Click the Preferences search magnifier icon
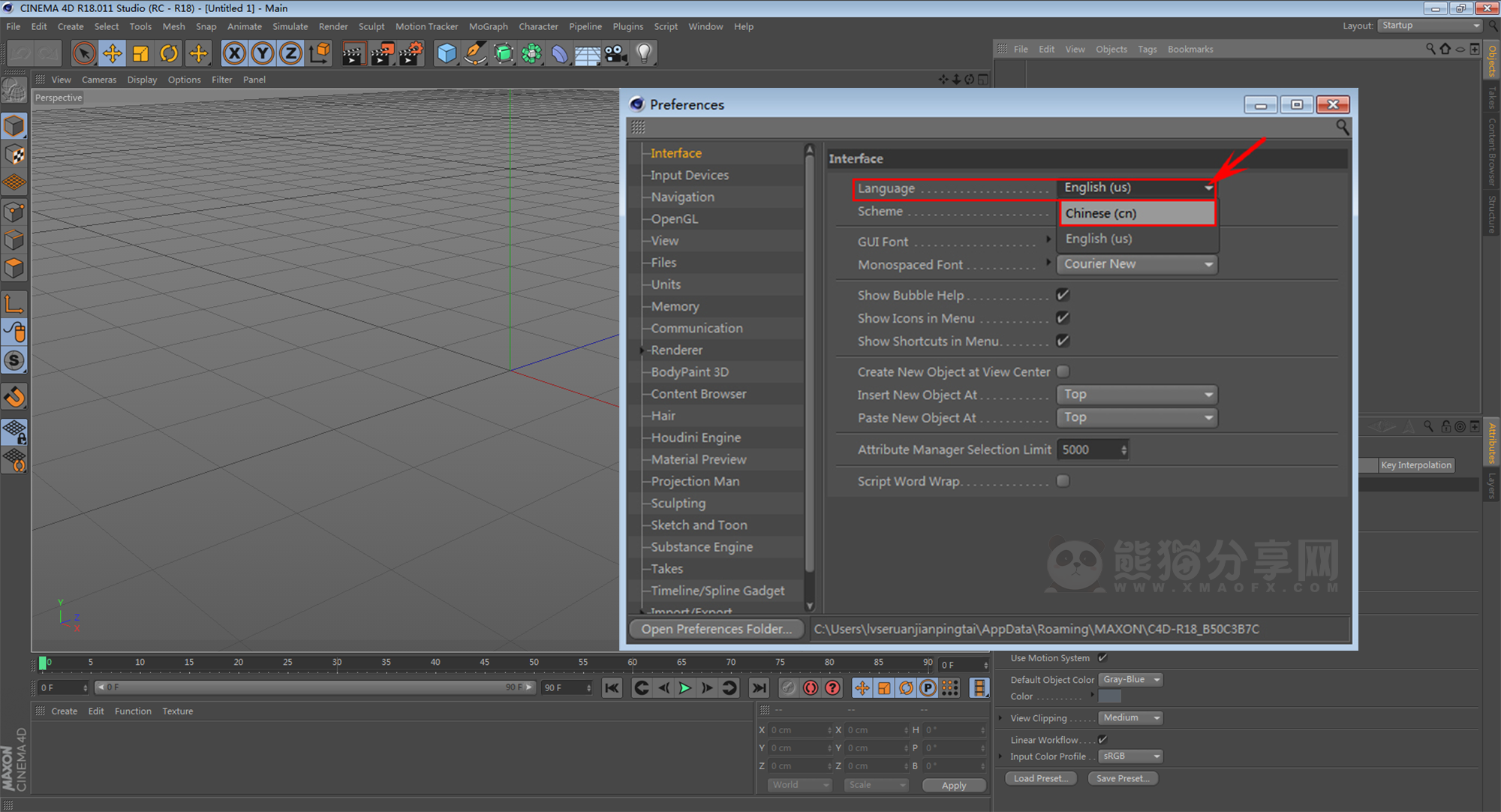The image size is (1501, 812). 1342,127
